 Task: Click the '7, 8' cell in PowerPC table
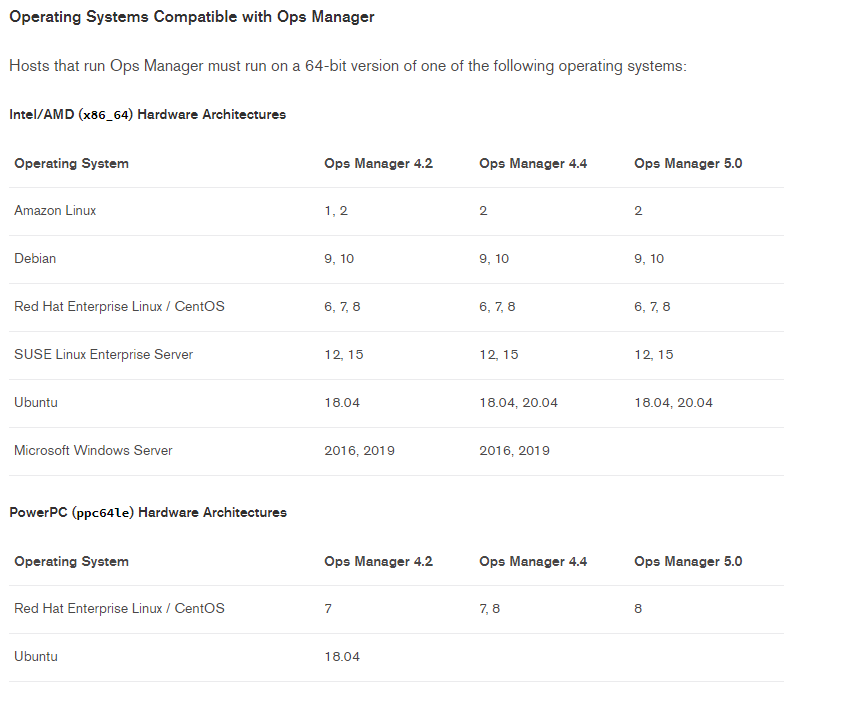[490, 609]
